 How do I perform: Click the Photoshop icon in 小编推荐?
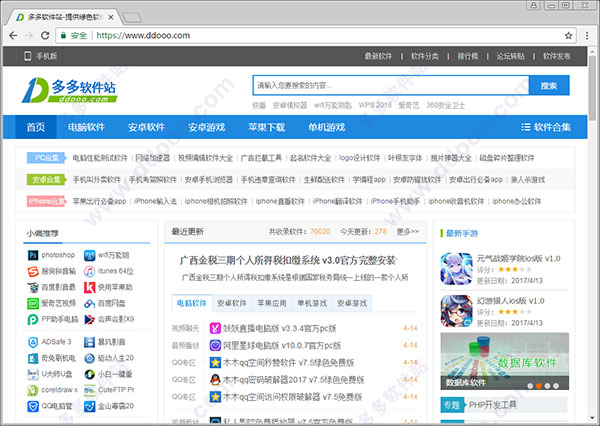33,255
